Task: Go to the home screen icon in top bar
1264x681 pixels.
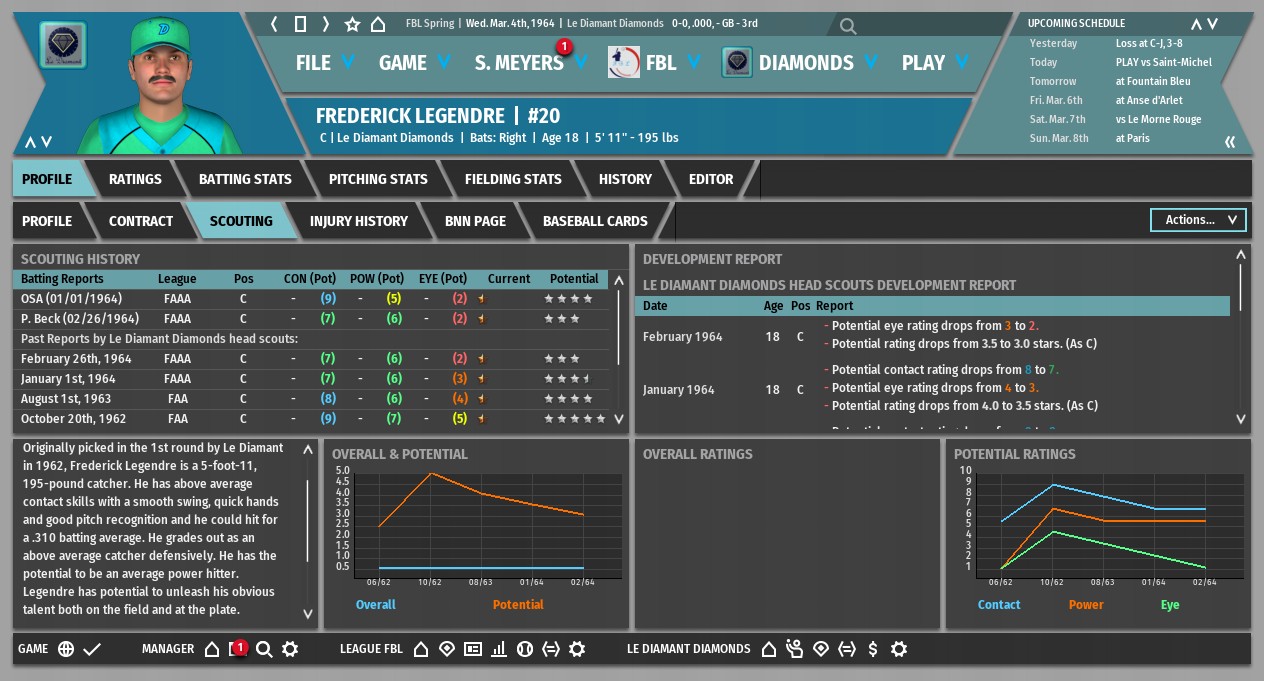Action: coord(378,23)
